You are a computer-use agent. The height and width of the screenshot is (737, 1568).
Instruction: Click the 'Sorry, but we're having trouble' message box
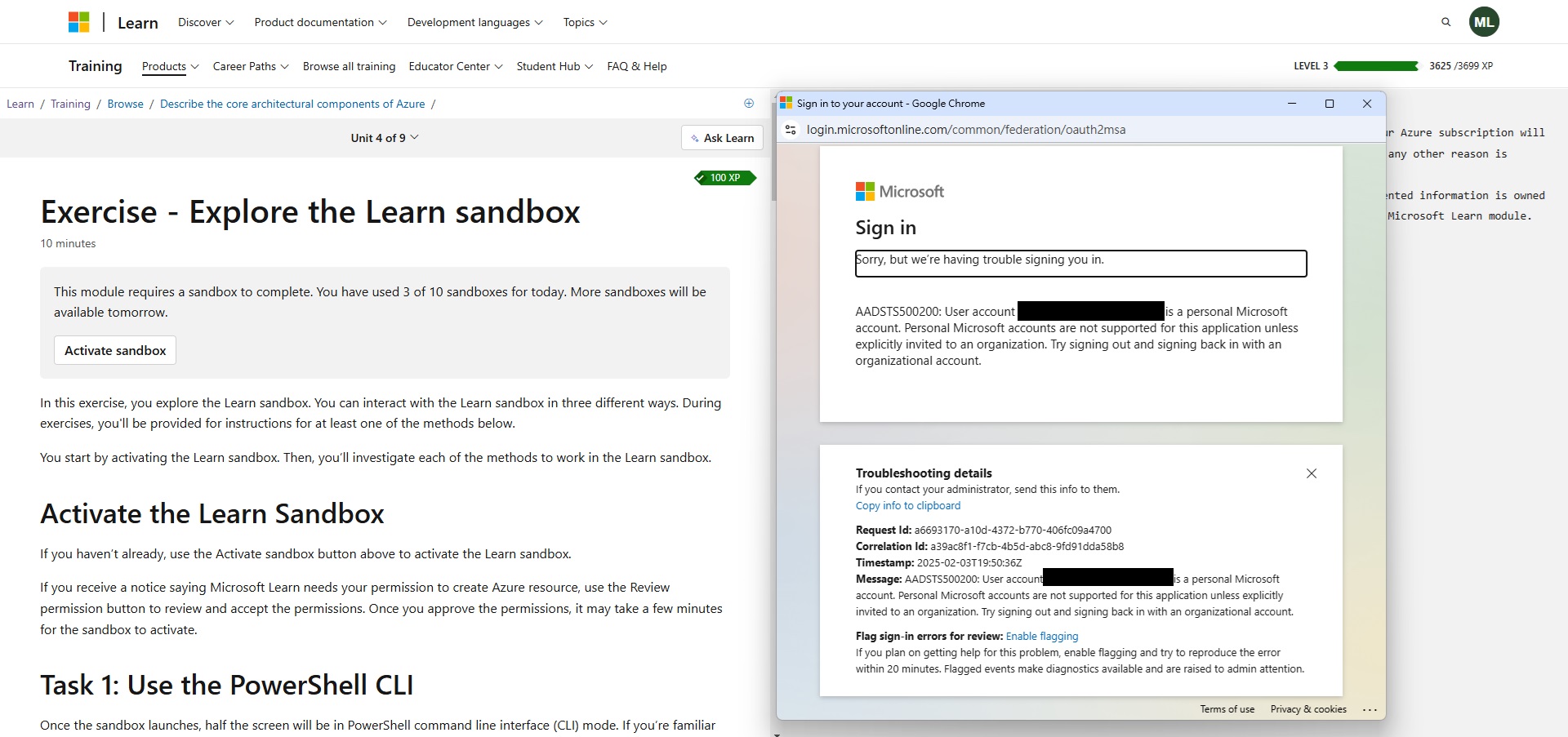click(1081, 264)
